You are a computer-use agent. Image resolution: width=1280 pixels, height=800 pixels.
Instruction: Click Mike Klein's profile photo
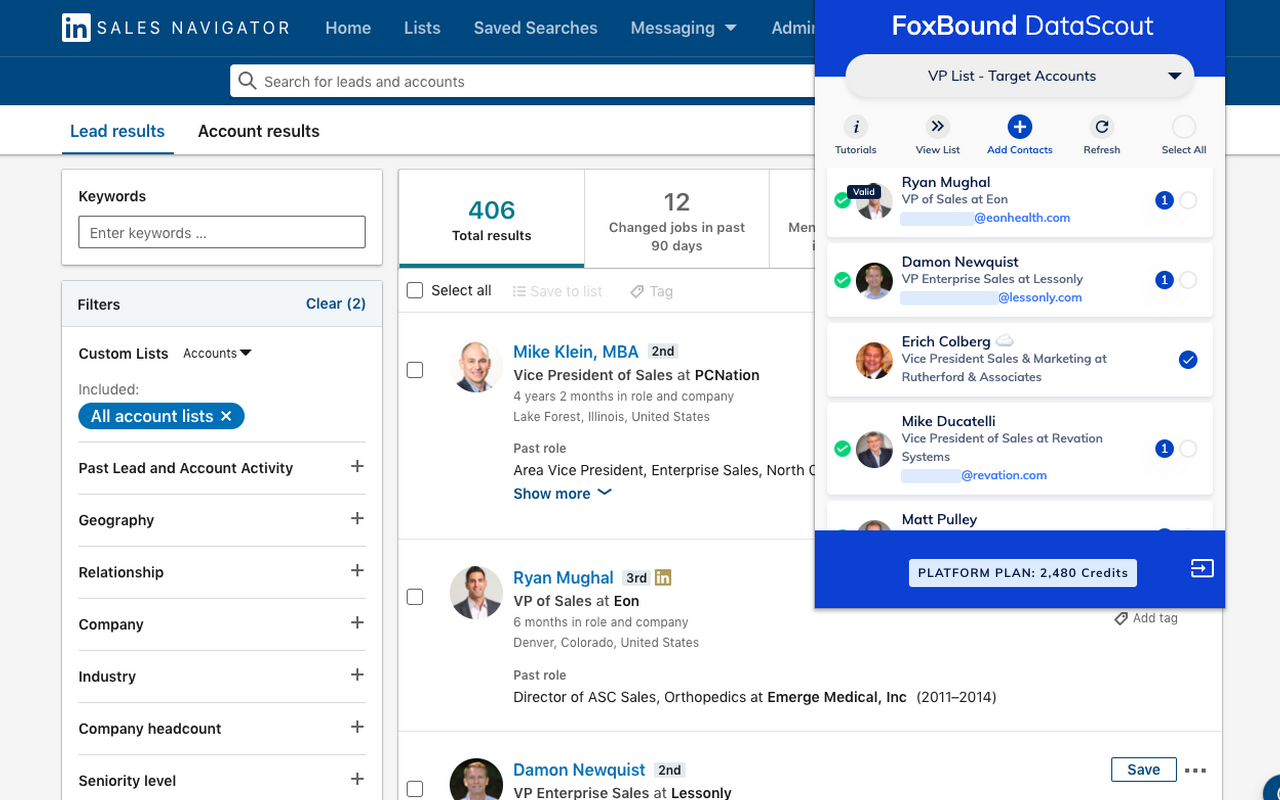point(476,366)
